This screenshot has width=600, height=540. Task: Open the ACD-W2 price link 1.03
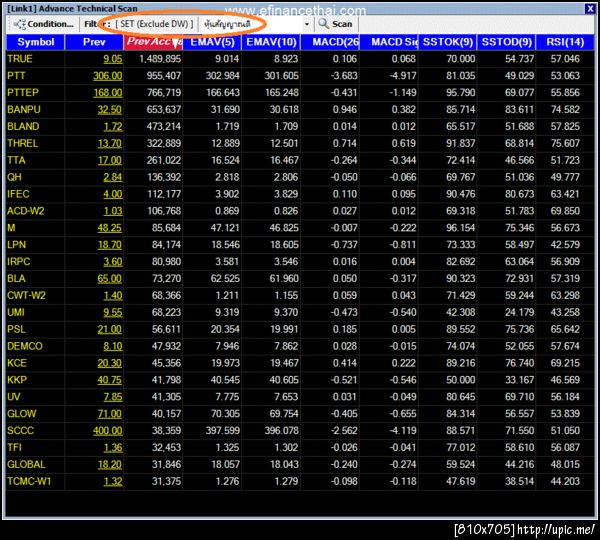coord(113,211)
